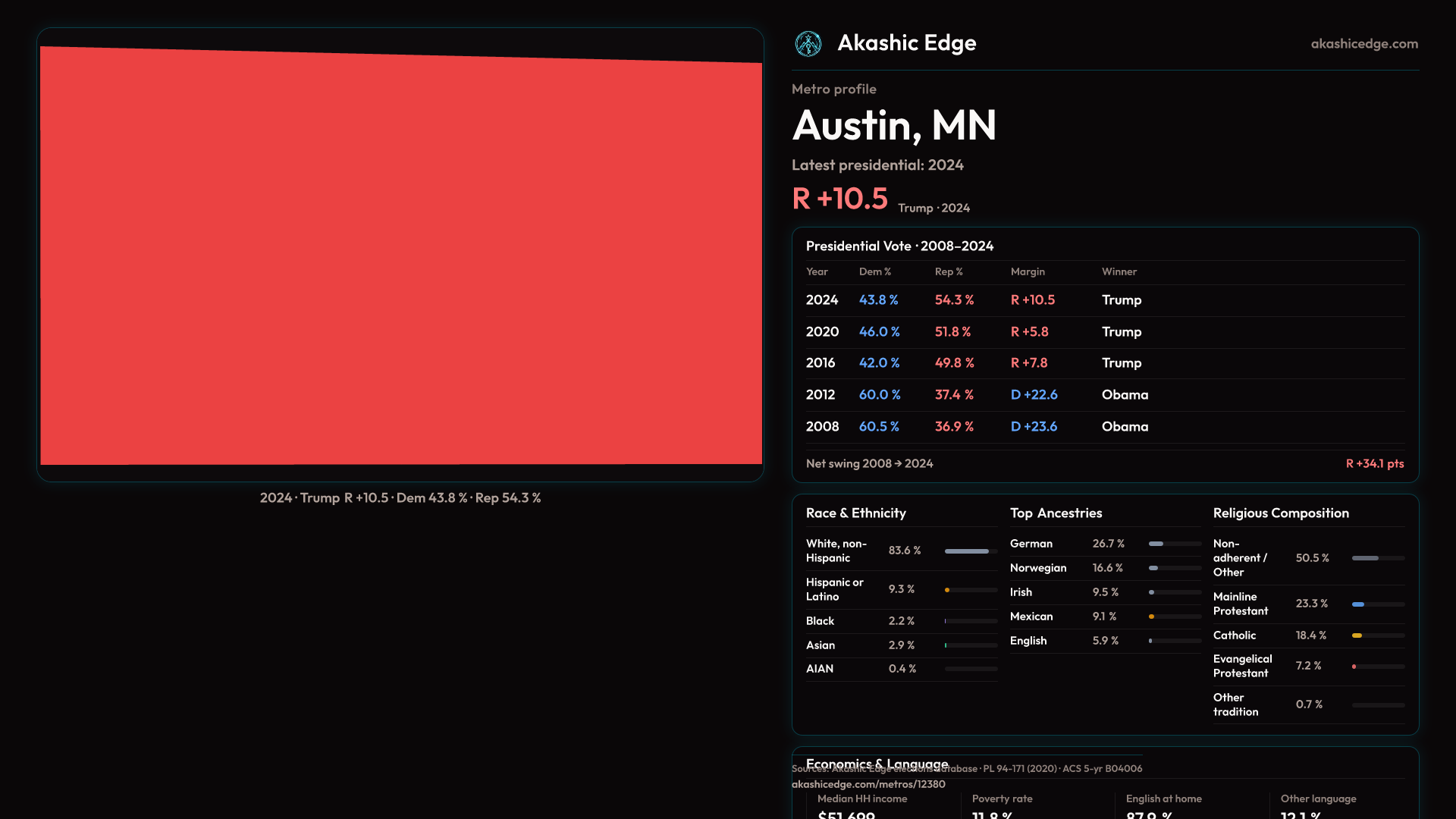1456x819 pixels.
Task: Click the Economics & Language section heading
Action: pyautogui.click(x=877, y=761)
